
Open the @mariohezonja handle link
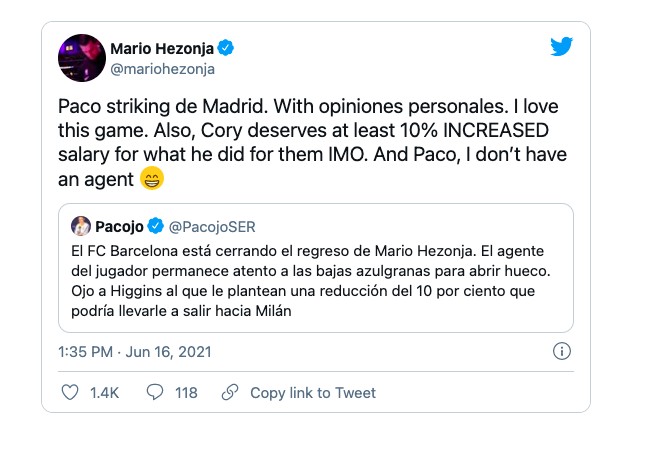click(162, 69)
